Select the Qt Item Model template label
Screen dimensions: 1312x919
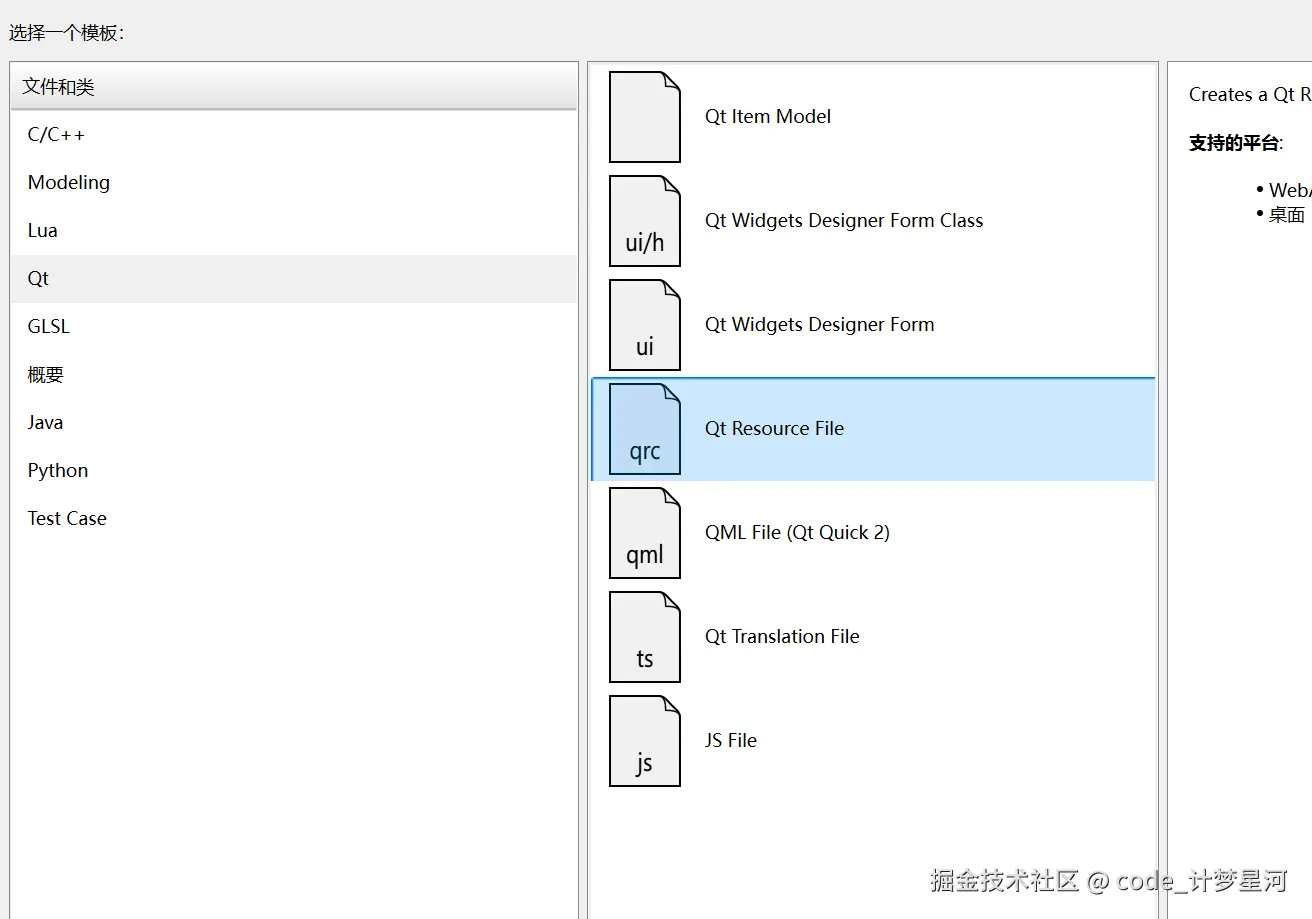point(768,117)
